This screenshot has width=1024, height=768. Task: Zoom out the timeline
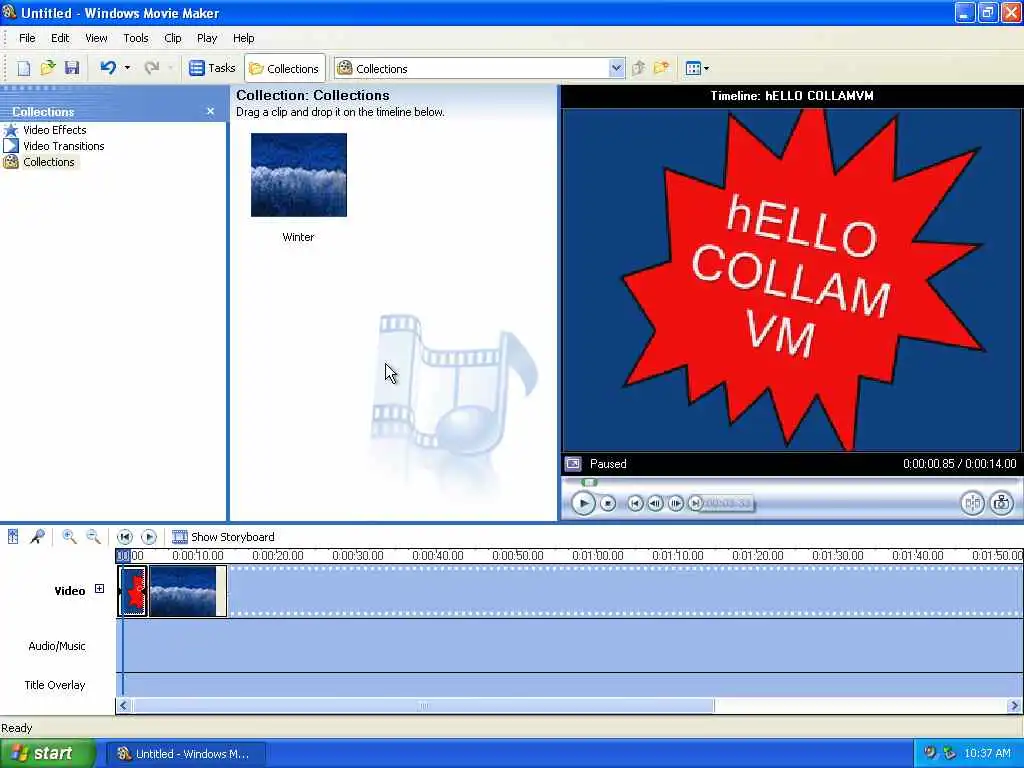pyautogui.click(x=93, y=537)
